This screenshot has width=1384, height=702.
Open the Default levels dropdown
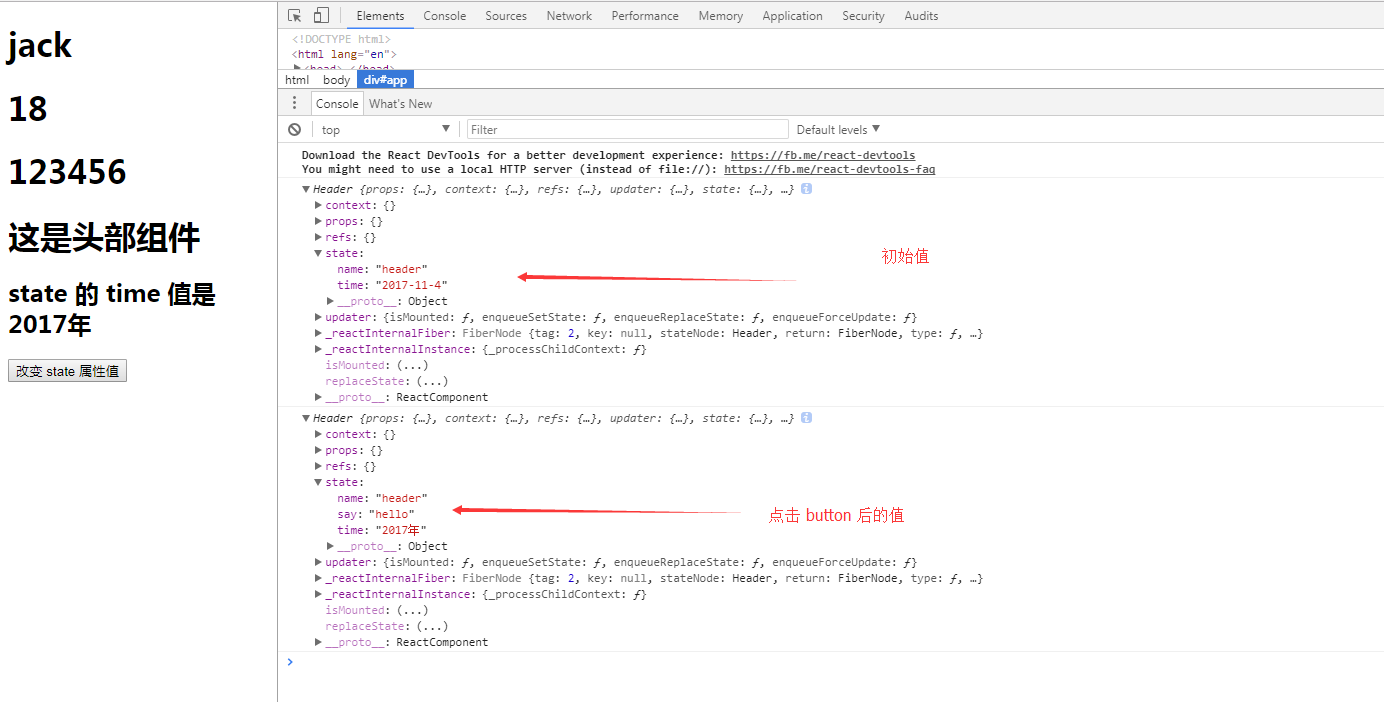(838, 129)
